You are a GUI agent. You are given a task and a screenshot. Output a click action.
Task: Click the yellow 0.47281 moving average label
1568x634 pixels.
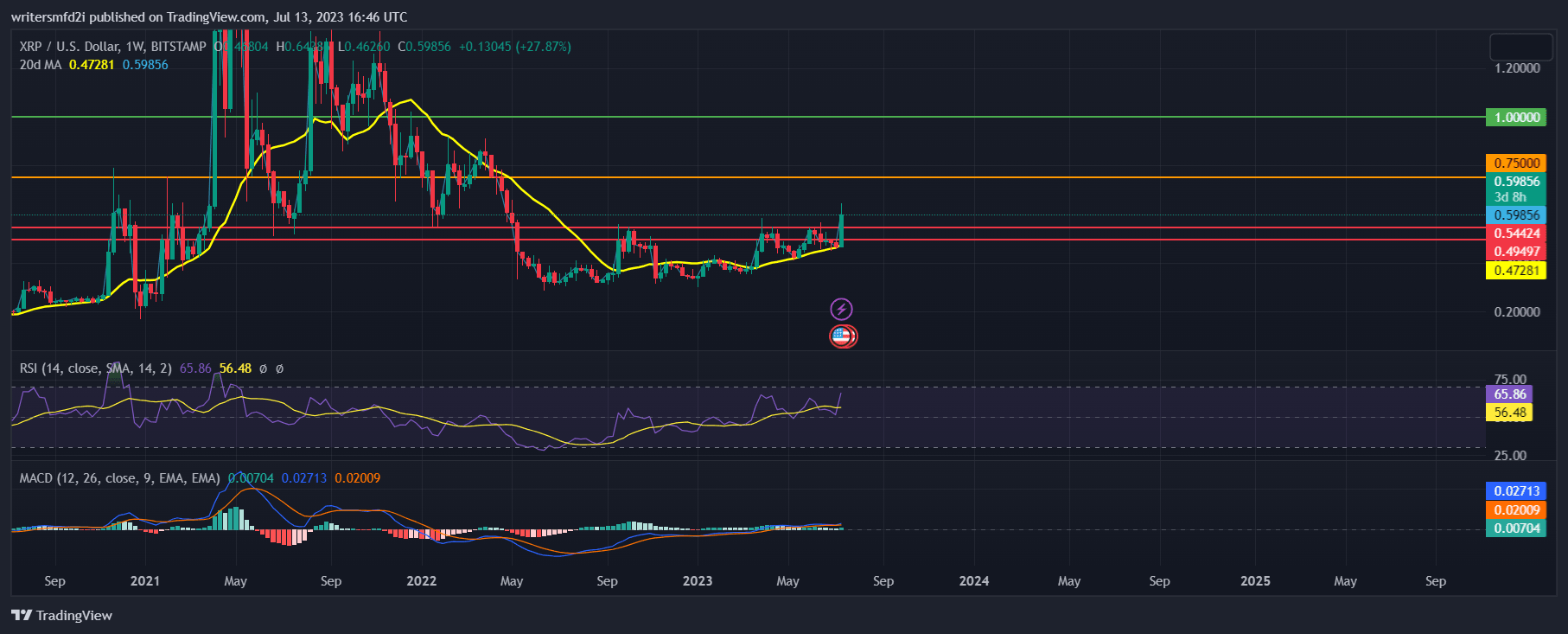pos(1516,271)
